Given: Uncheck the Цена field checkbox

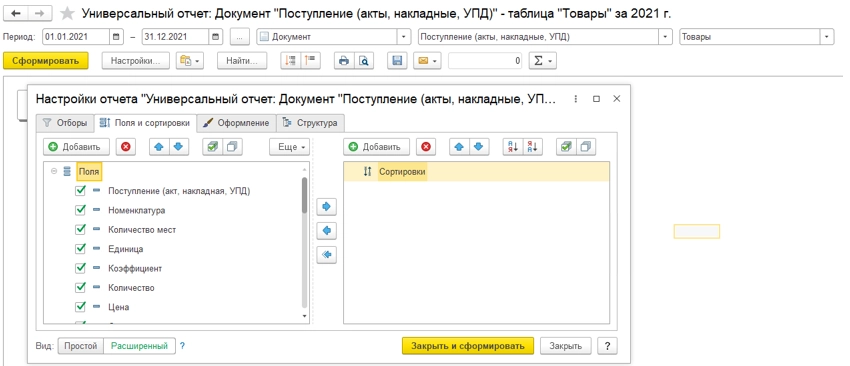Looking at the screenshot, I should [81, 307].
